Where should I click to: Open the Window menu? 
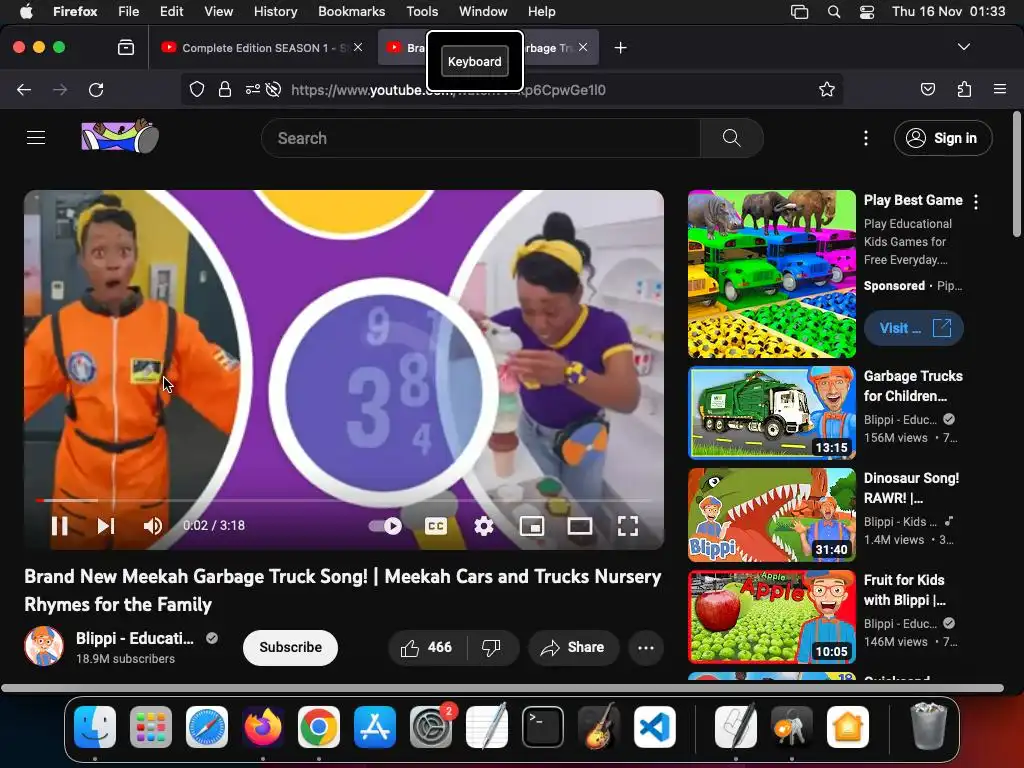pyautogui.click(x=483, y=11)
